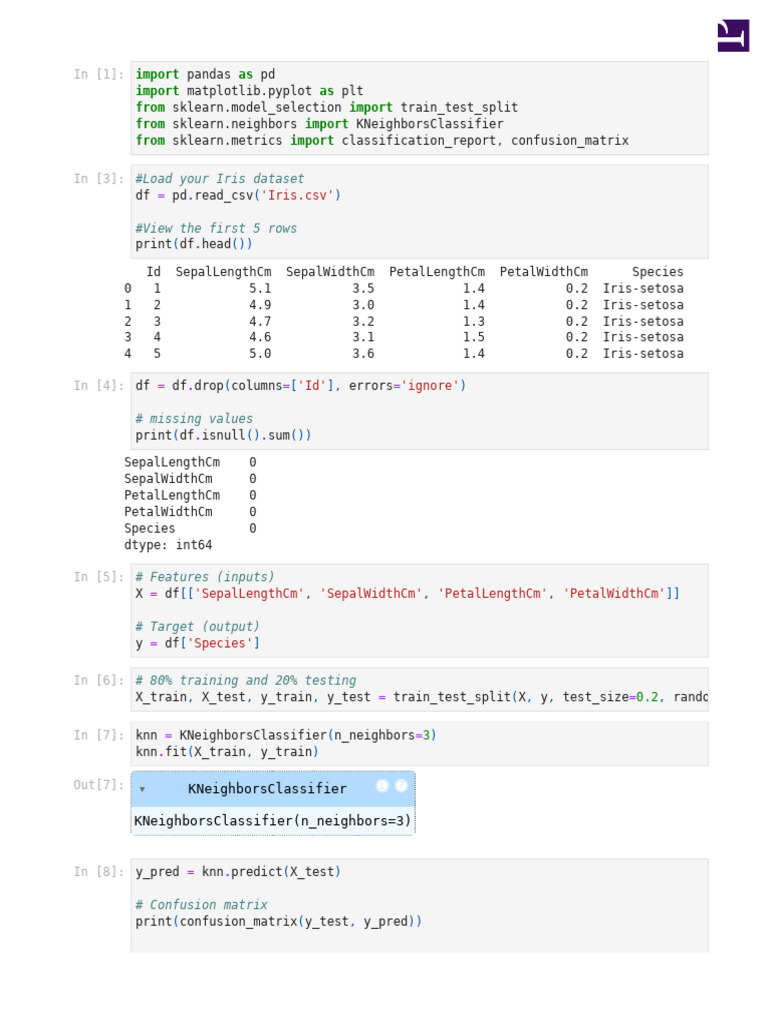Select the 'In [4]:' prompt label
Screen dimensions: 768x1024
99,386
